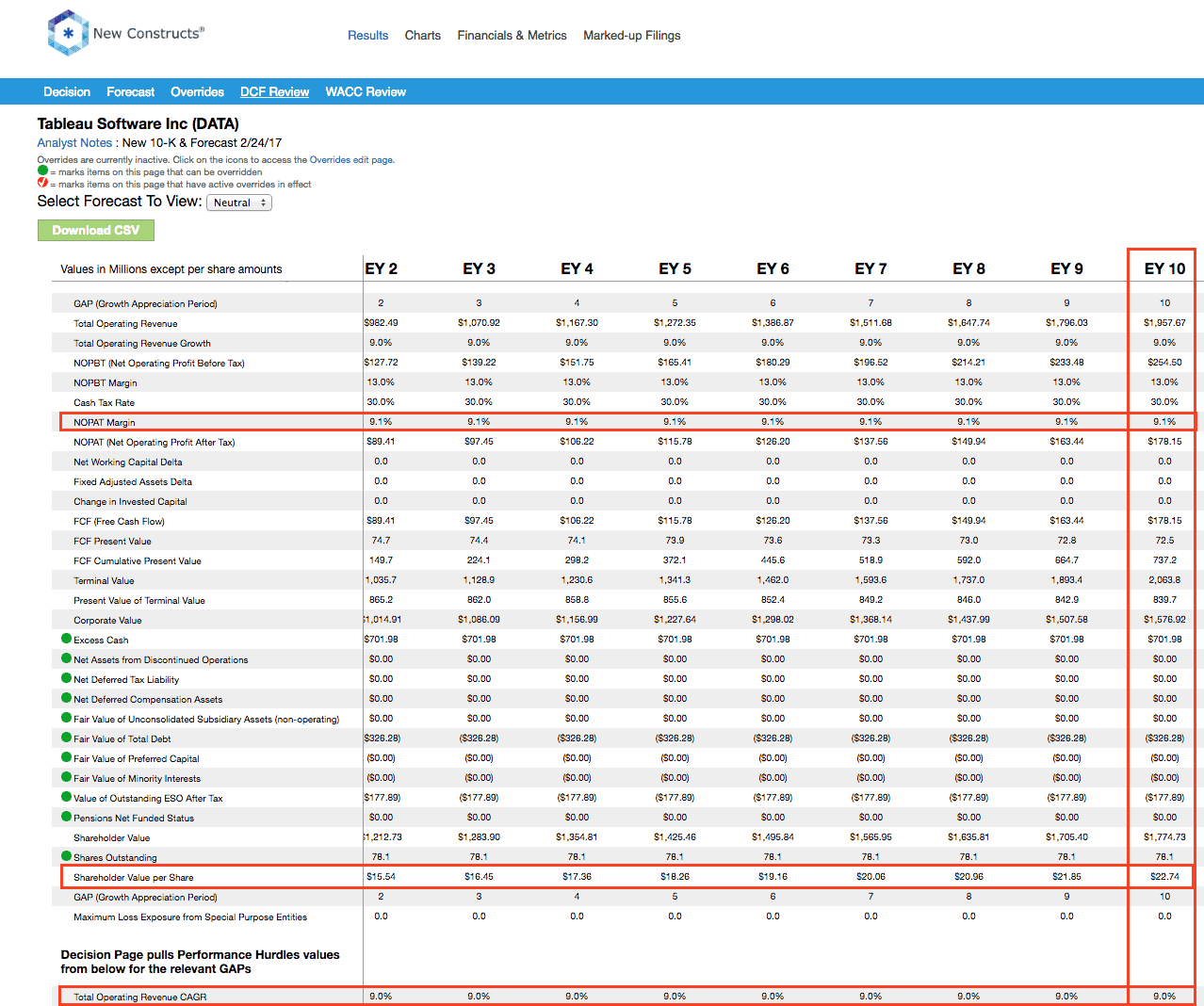Click green dot for Value of Outstanding ESO After Tax

click(x=67, y=797)
